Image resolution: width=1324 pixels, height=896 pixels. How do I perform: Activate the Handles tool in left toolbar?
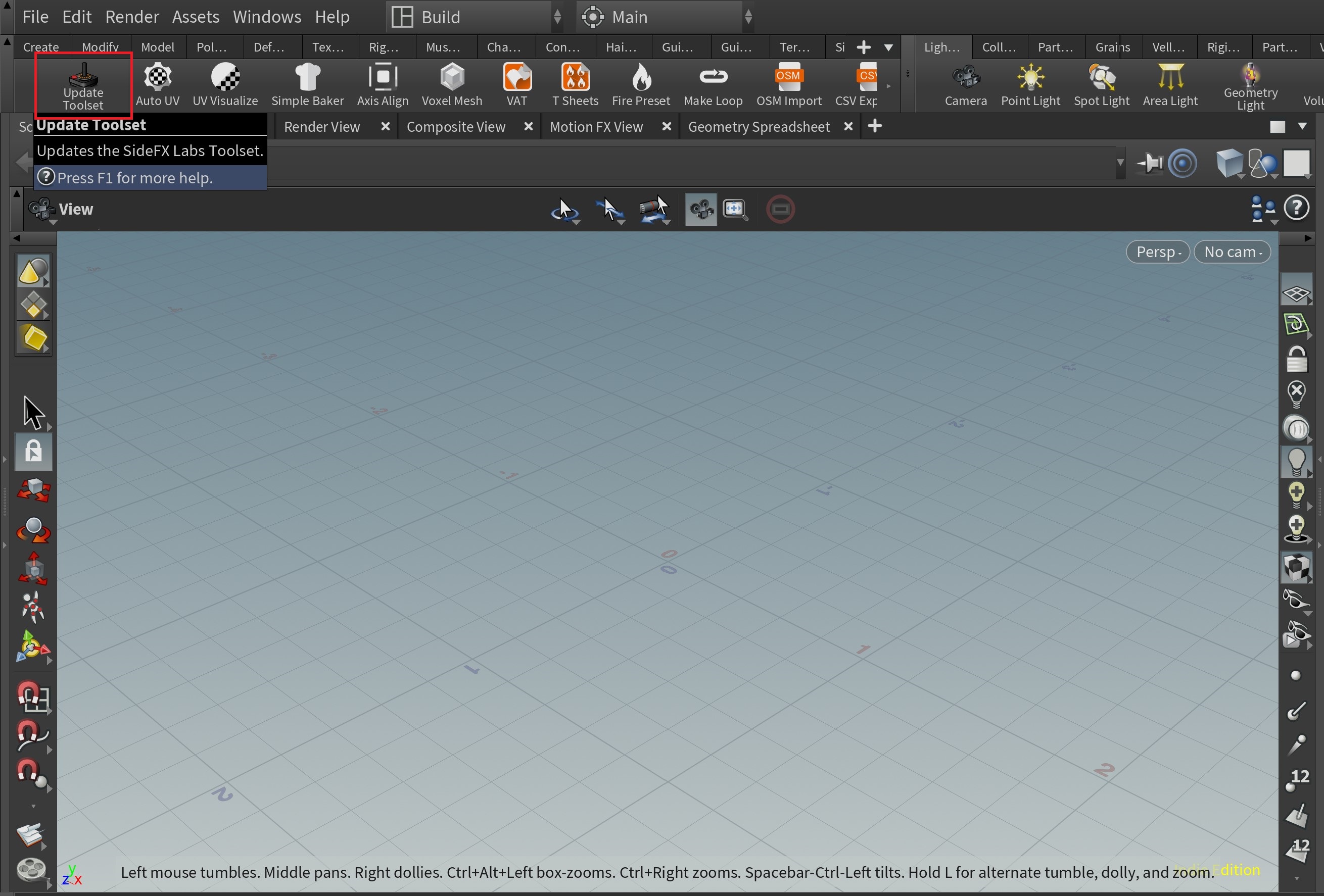pyautogui.click(x=33, y=646)
